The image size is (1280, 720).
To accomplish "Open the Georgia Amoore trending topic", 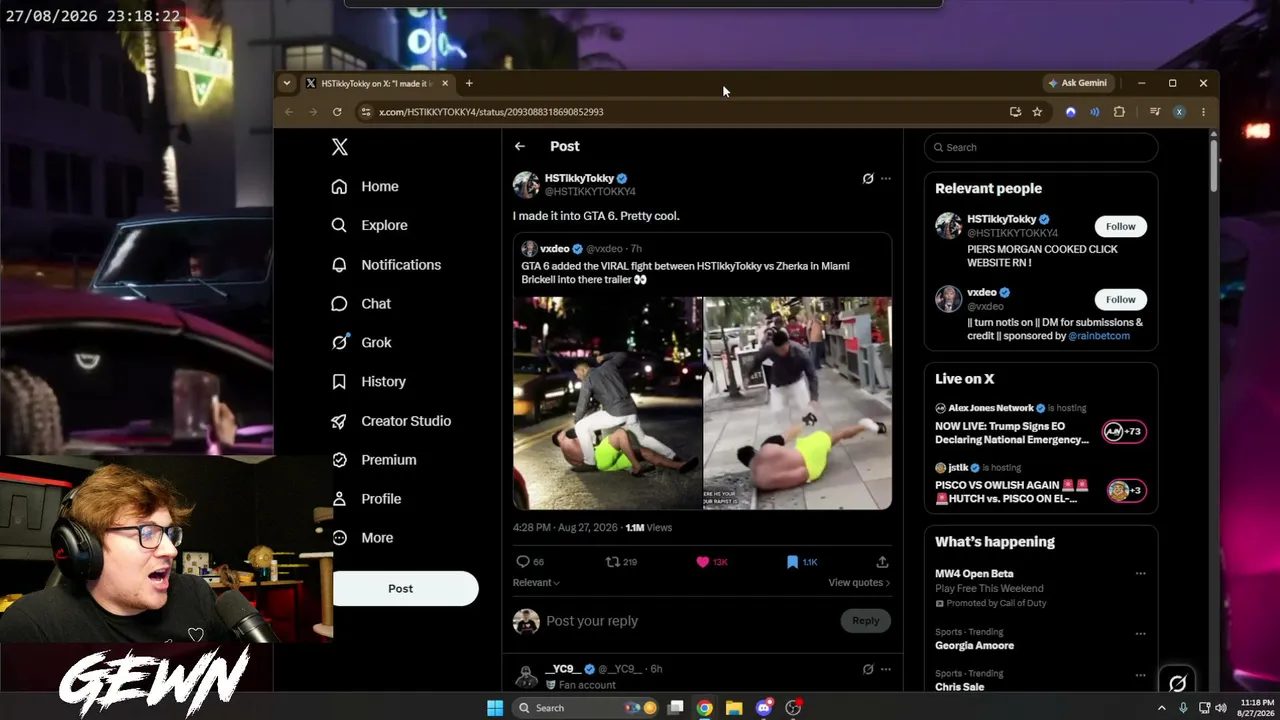I will (x=974, y=645).
